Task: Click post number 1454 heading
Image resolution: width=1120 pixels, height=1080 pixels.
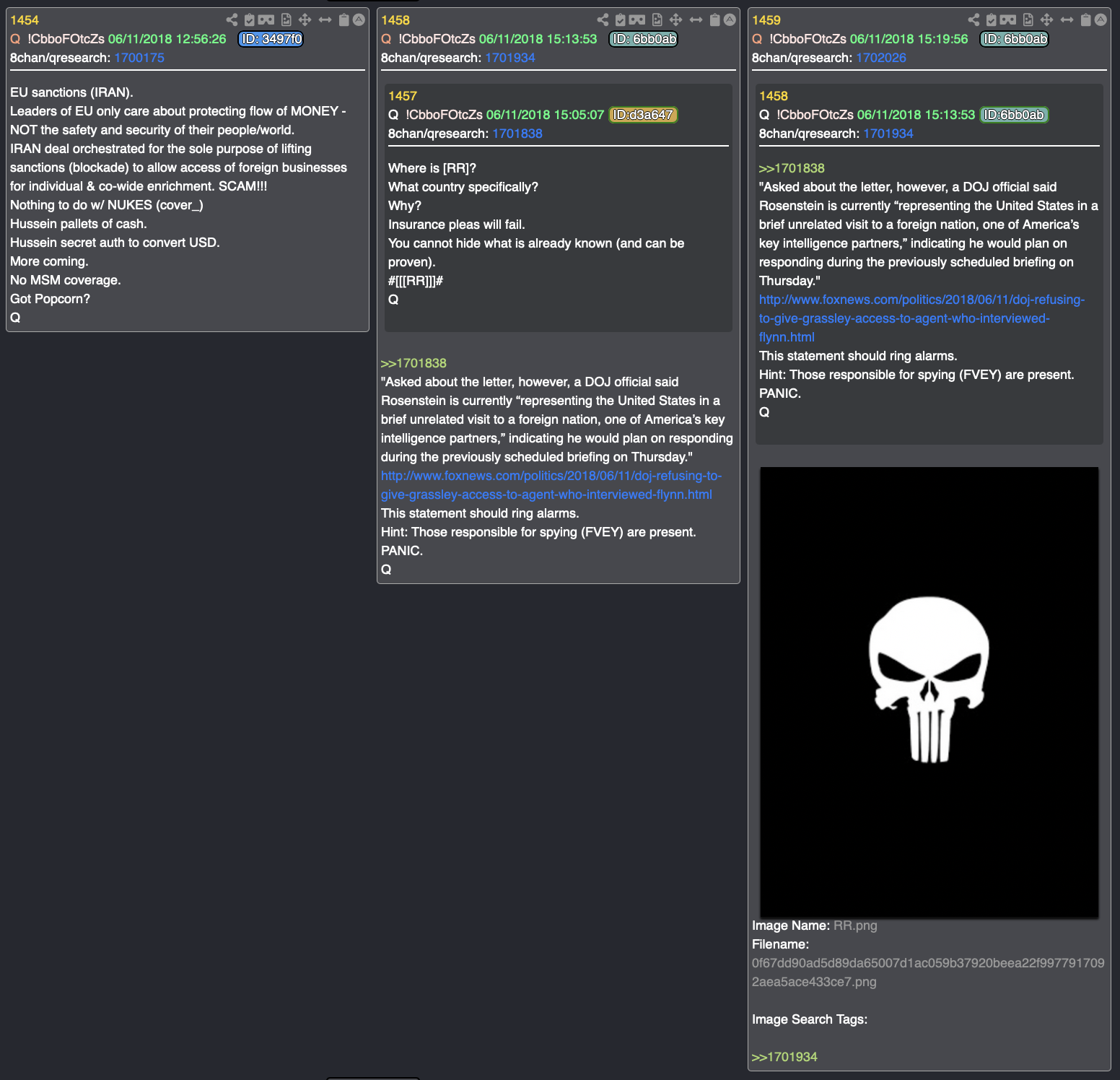Action: point(25,20)
